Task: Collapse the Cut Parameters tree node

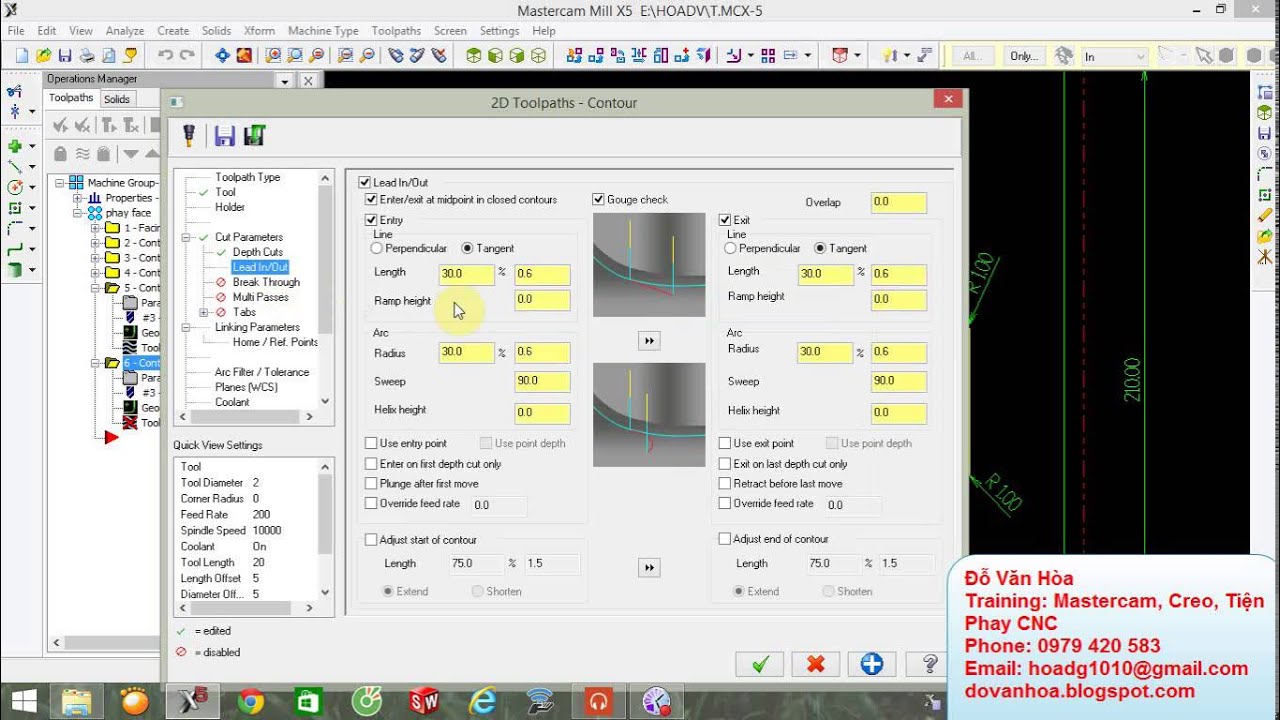Action: pos(187,237)
